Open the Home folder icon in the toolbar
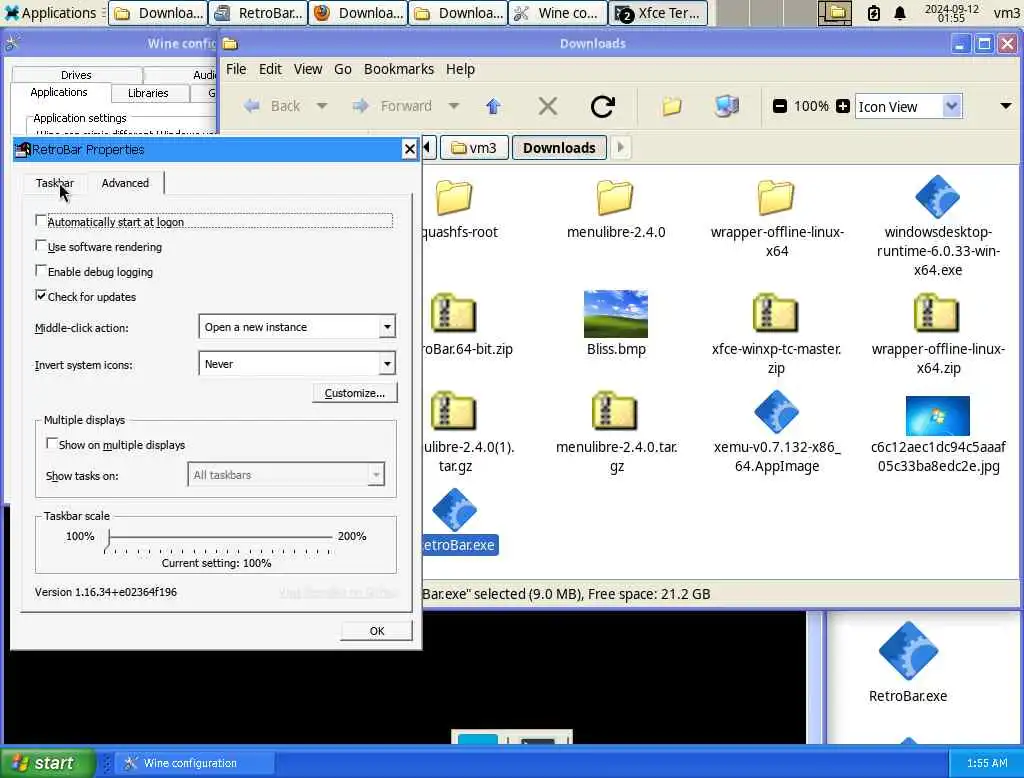 (x=671, y=106)
